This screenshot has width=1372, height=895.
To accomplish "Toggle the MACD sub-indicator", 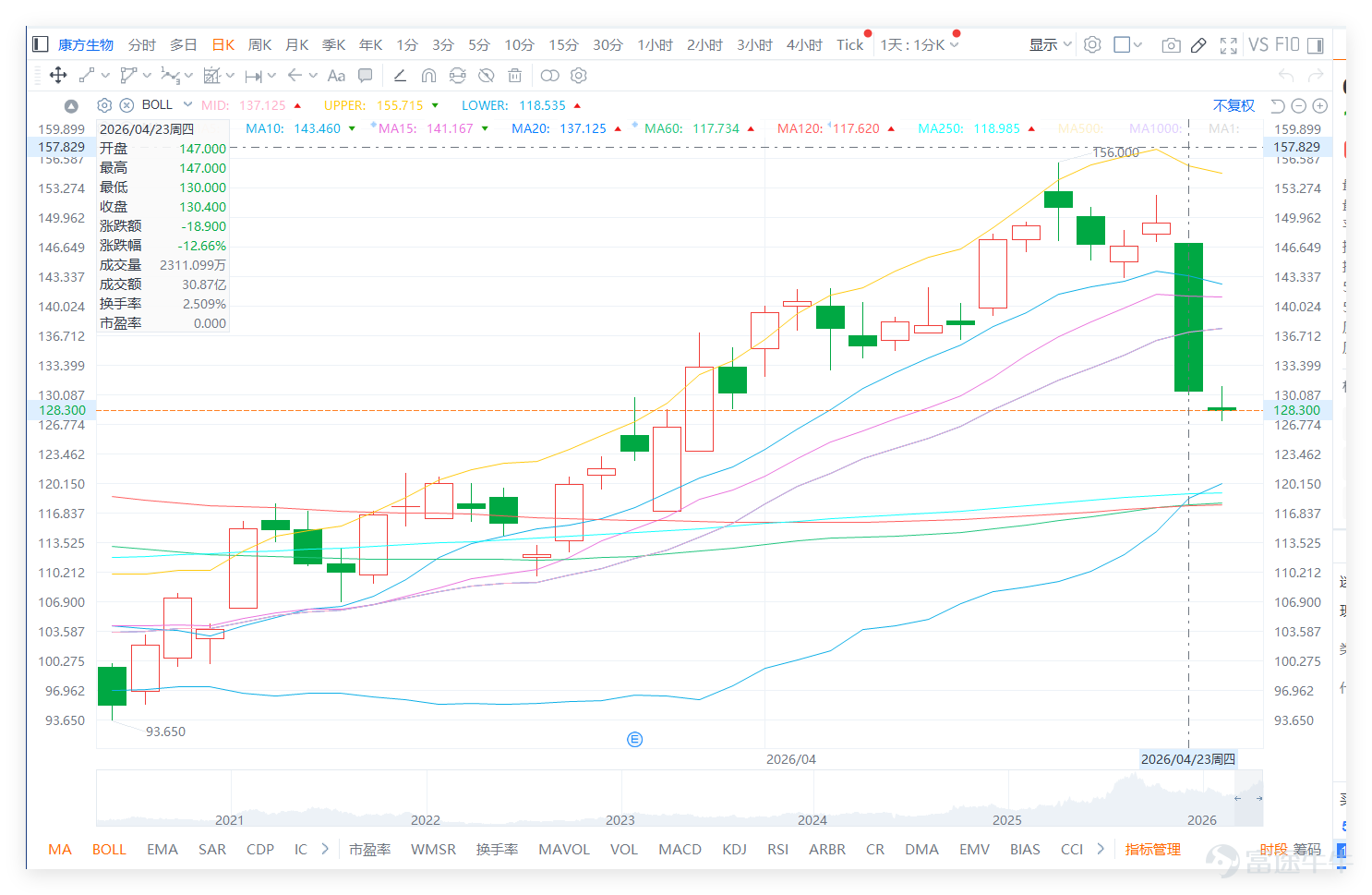I will [680, 849].
